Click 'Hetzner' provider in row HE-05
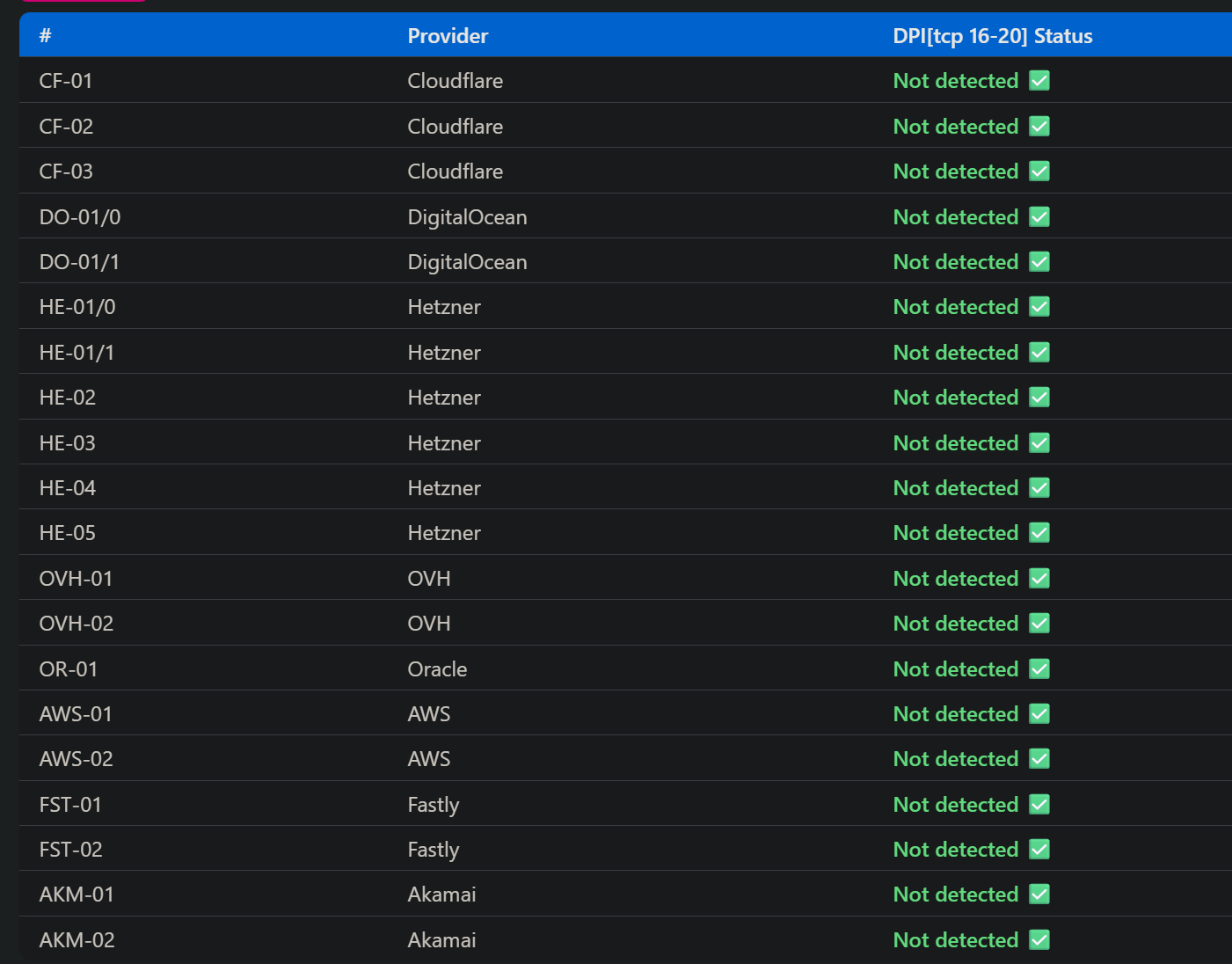The height and width of the screenshot is (964, 1232). click(x=444, y=532)
